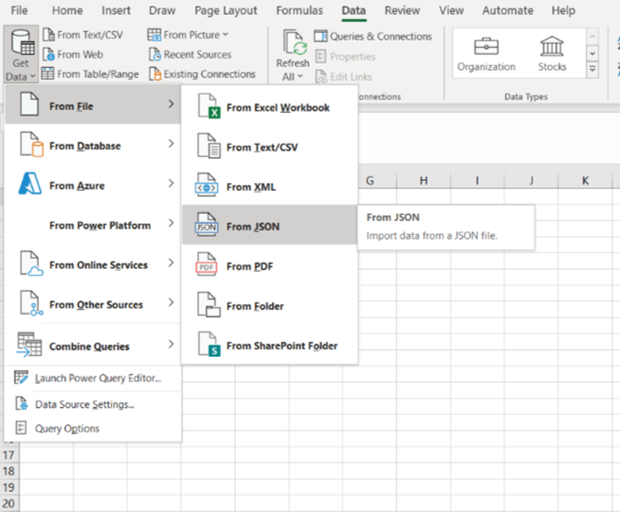Click the From XML file icon
Viewport: 620px width, 512px height.
tap(206, 185)
